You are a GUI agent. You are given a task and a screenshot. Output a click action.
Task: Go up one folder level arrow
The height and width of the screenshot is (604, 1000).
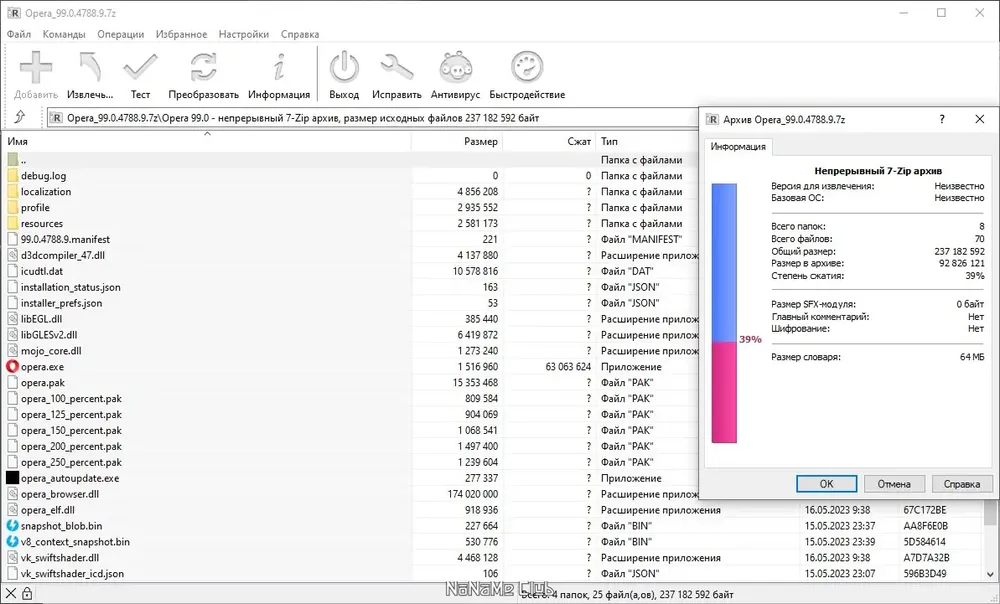coord(20,117)
